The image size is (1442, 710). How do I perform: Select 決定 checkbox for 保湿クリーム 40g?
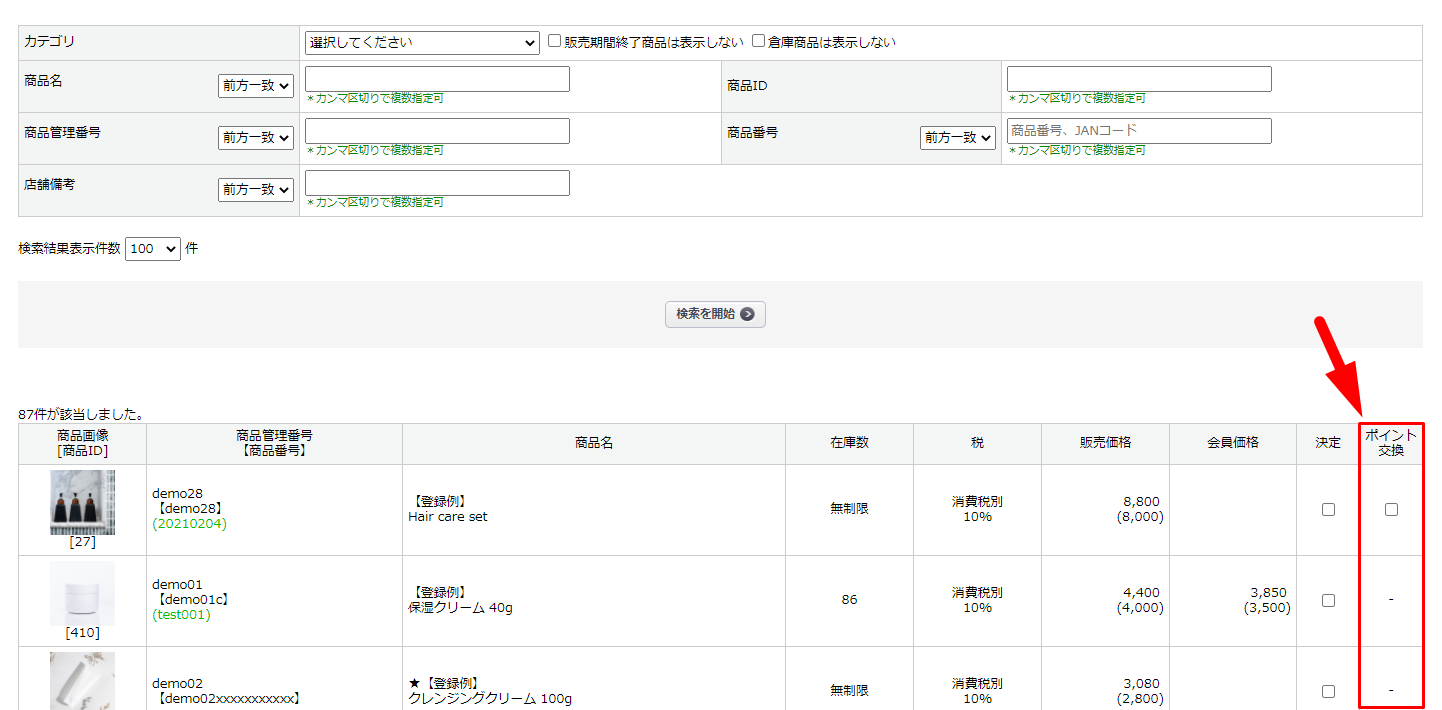1328,600
